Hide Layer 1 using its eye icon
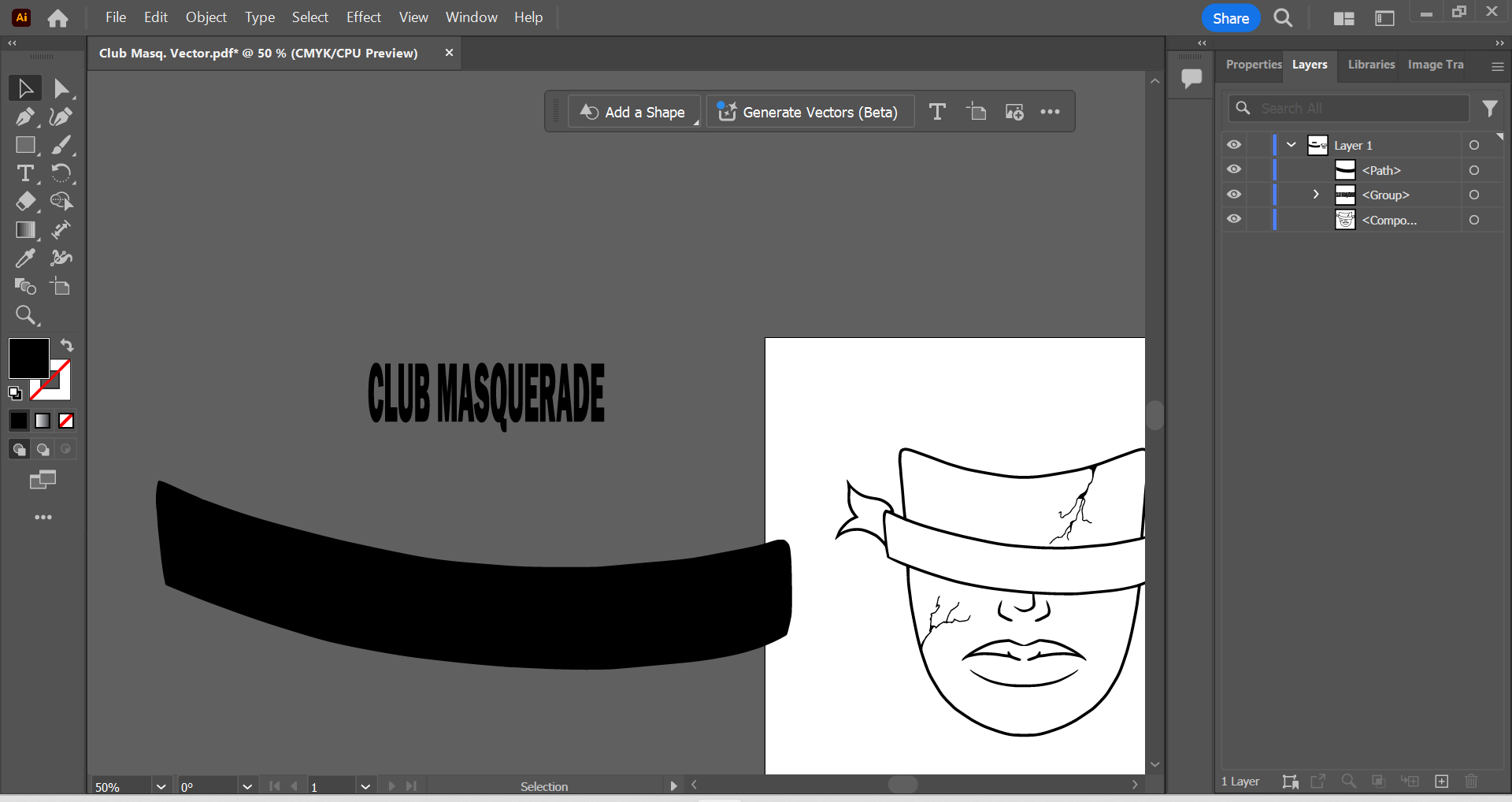The height and width of the screenshot is (802, 1512). tap(1233, 144)
